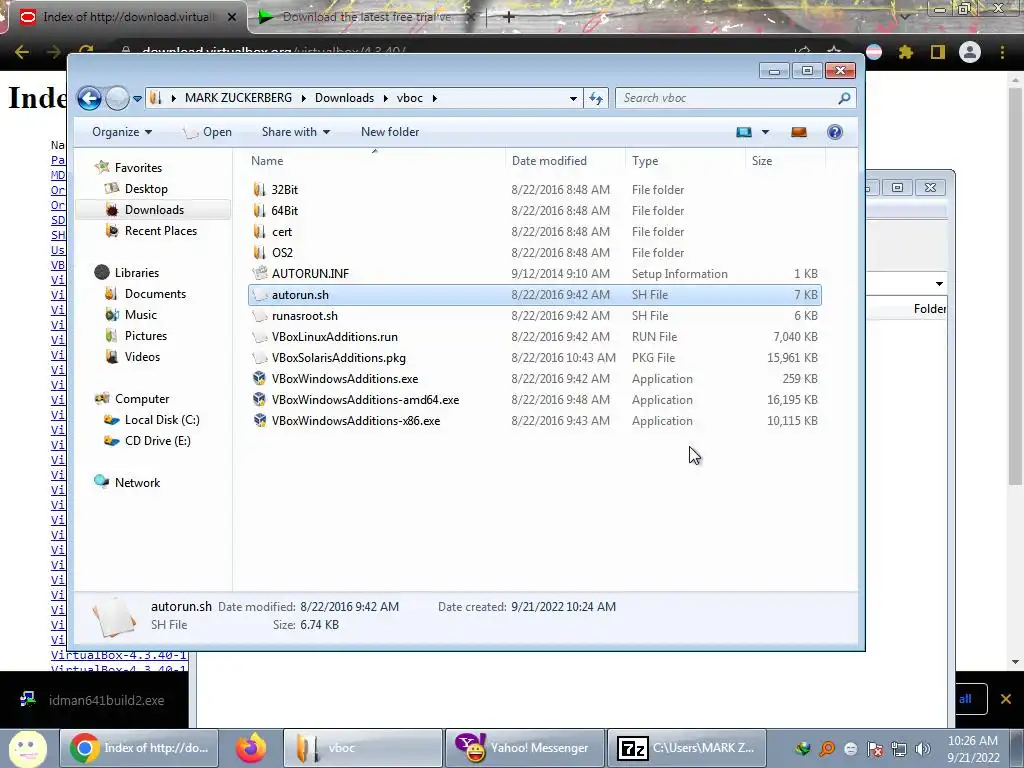Select the runasroot.sh file
The width and height of the screenshot is (1024, 768).
[x=304, y=316]
